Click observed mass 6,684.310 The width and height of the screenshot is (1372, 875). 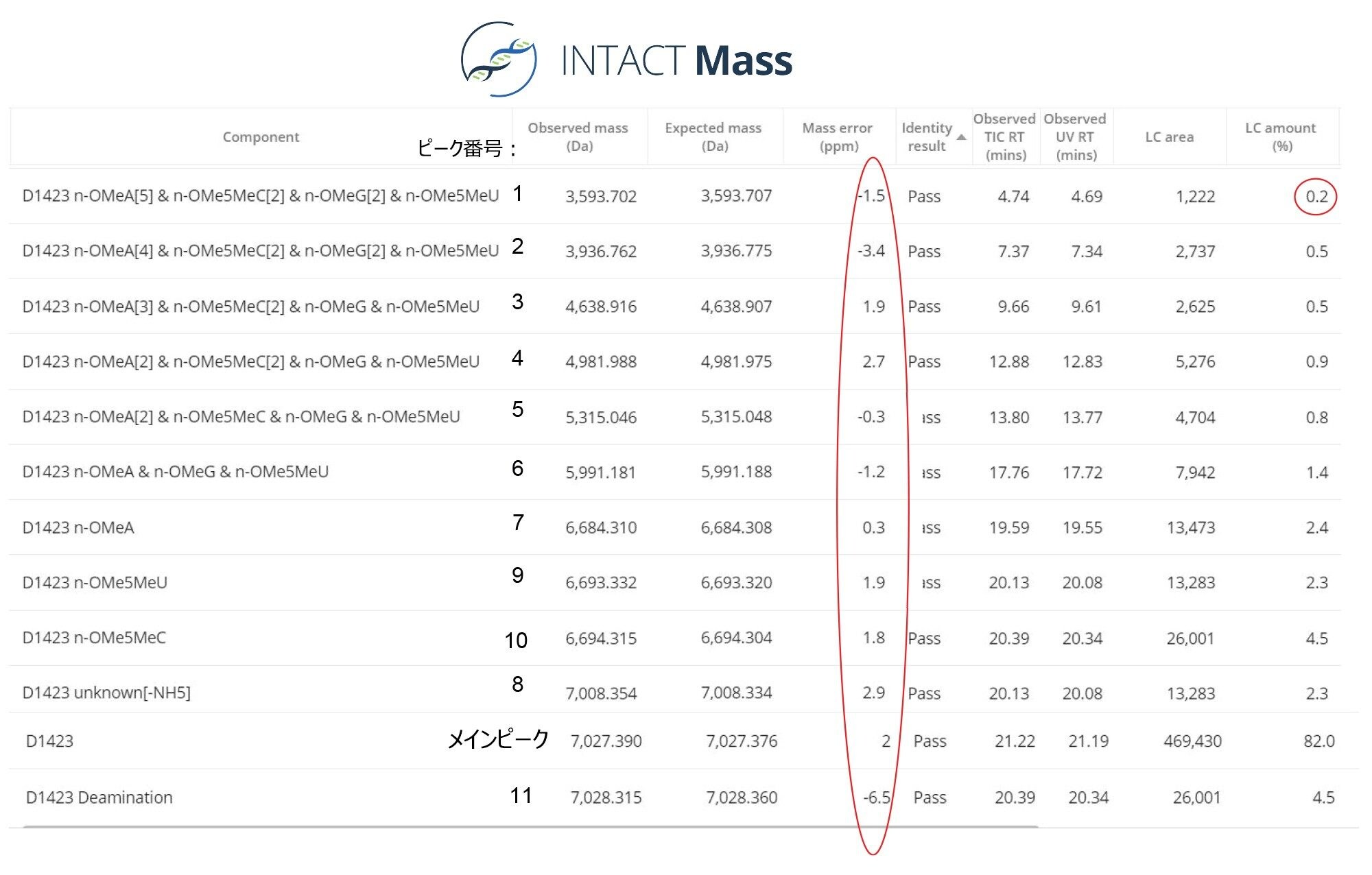coord(601,527)
